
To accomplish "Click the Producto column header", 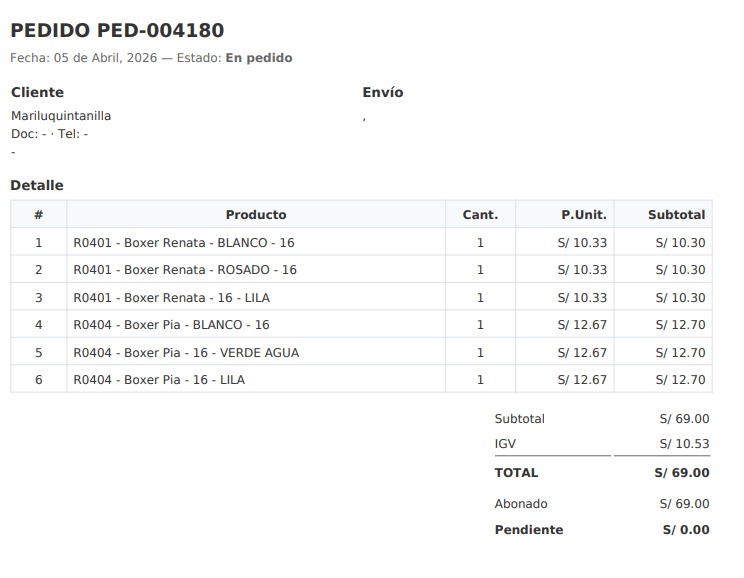I will [255, 215].
